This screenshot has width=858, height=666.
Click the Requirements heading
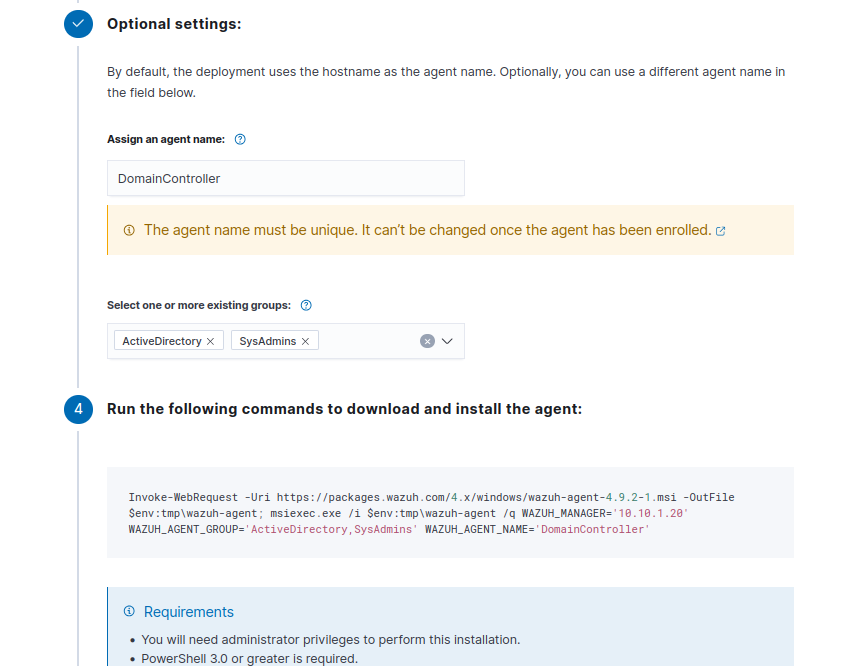click(188, 612)
